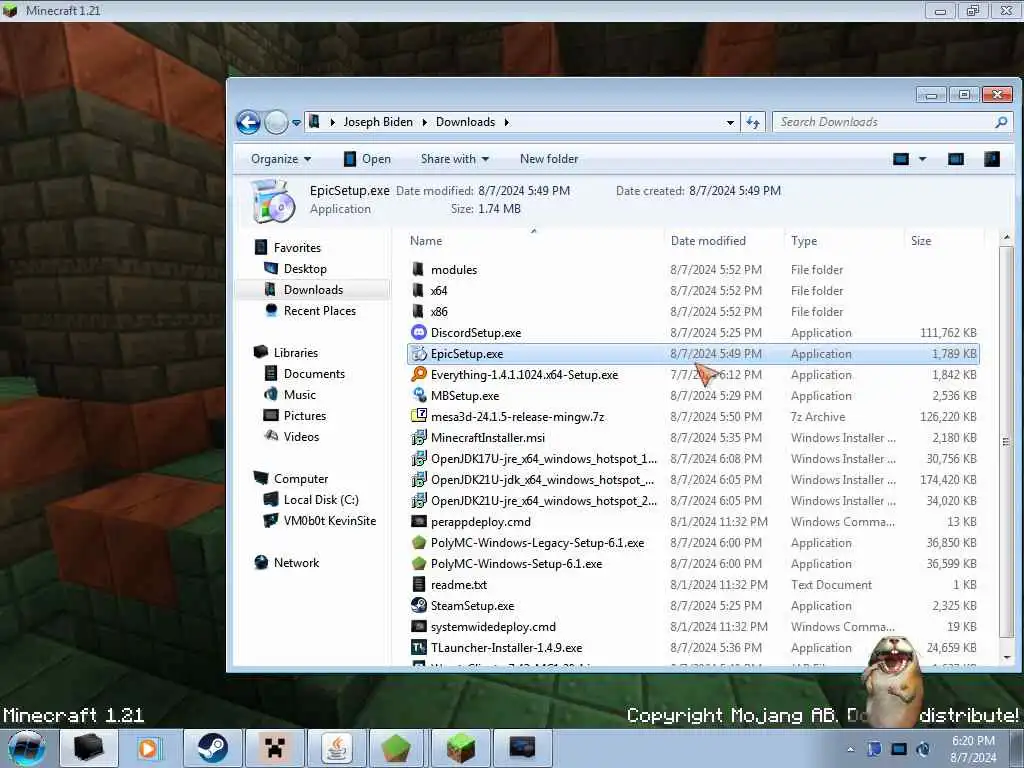1024x768 pixels.
Task: Select Recent Places in navigation pane
Action: tap(319, 312)
